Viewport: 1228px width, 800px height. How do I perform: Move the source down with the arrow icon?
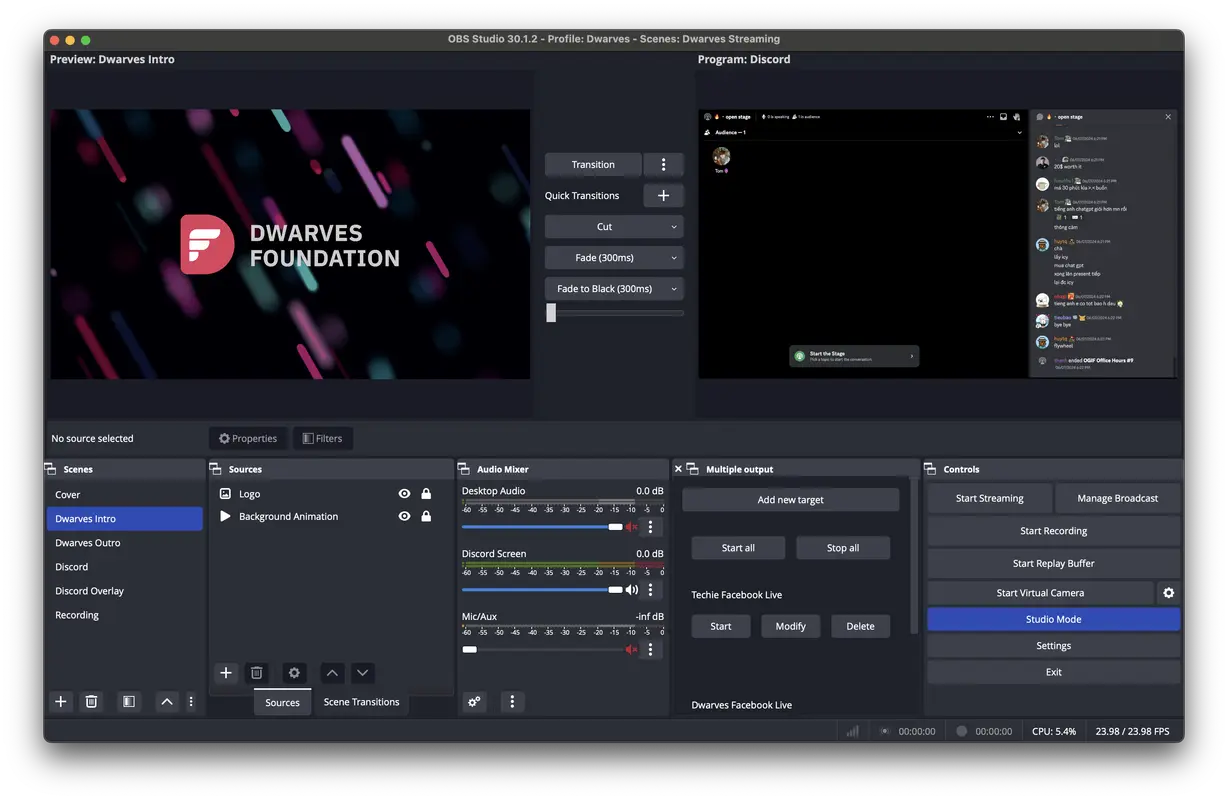pyautogui.click(x=363, y=673)
